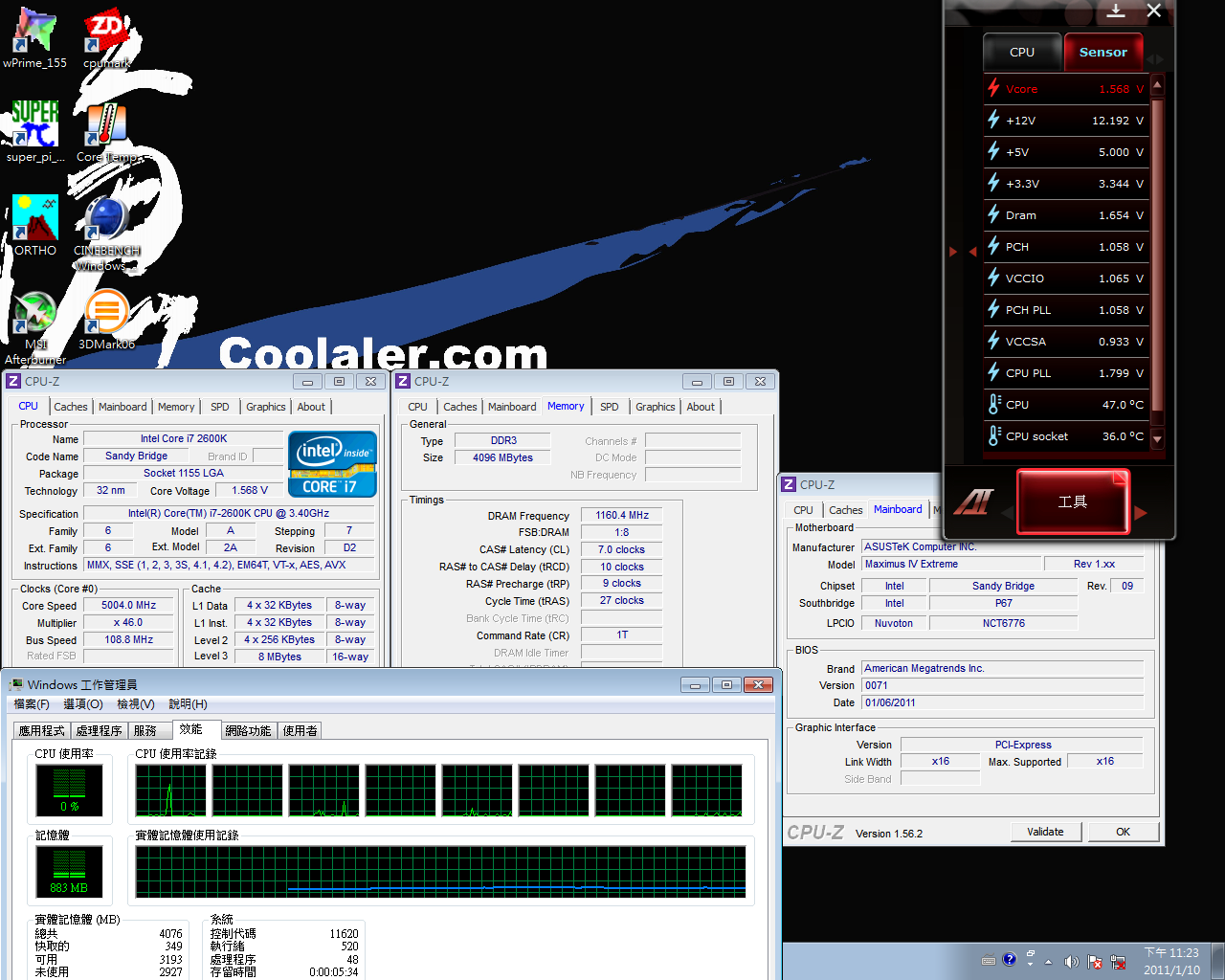1225x980 pixels.
Task: Click the Model field Maximus IV Extreme
Action: 950,564
